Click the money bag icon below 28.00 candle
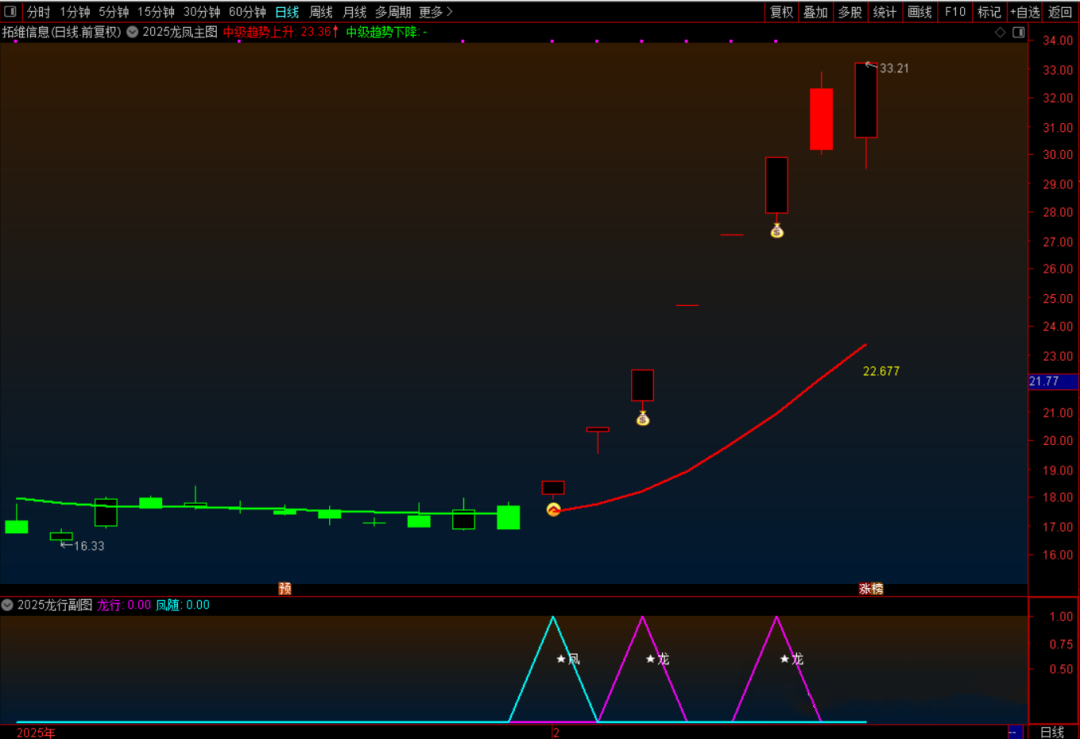1080x739 pixels. [777, 231]
